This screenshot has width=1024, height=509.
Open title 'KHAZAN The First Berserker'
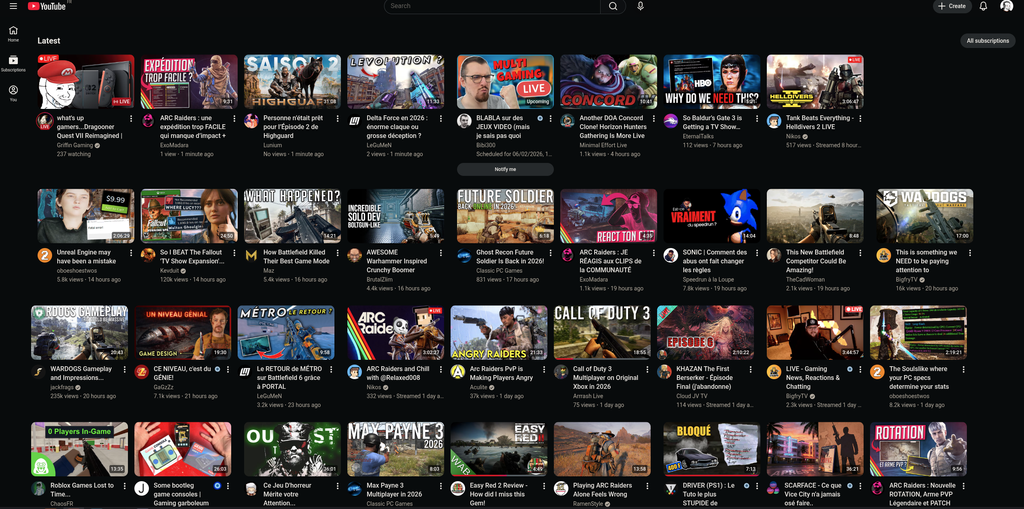point(705,378)
